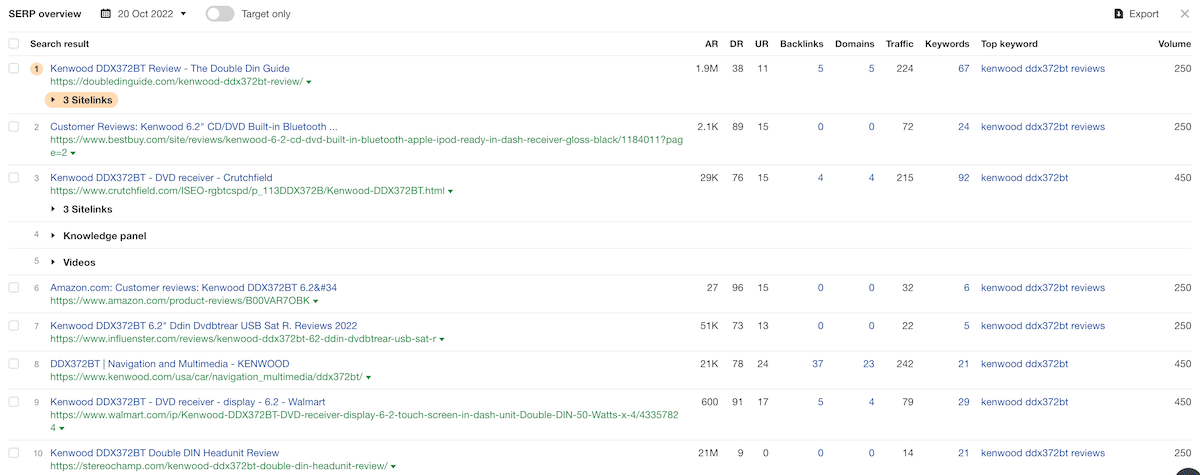Open top keyword for the Amazon.com row
Screen dimensions: 1200x475
pos(1043,288)
